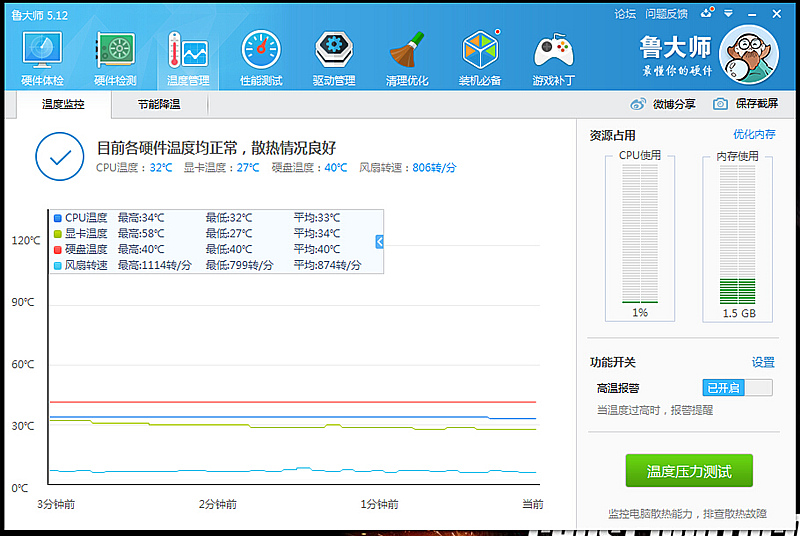The height and width of the screenshot is (536, 800).
Task: Click 当温度过高时，报警提醒 description
Action: (655, 410)
